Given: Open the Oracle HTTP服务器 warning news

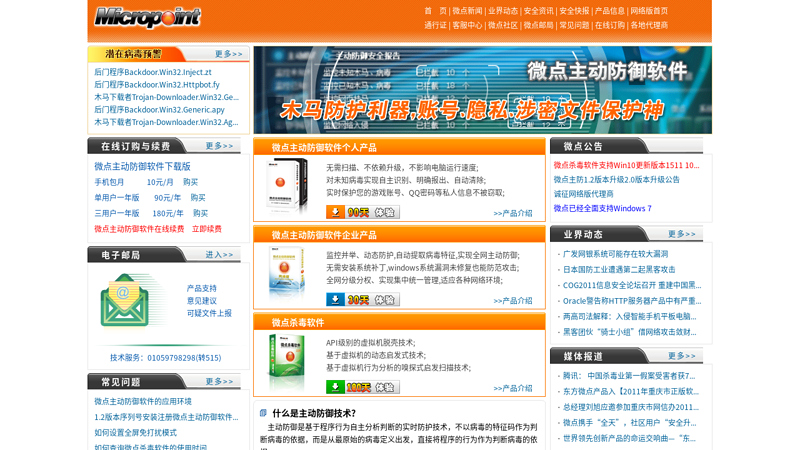Looking at the screenshot, I should pos(632,301).
